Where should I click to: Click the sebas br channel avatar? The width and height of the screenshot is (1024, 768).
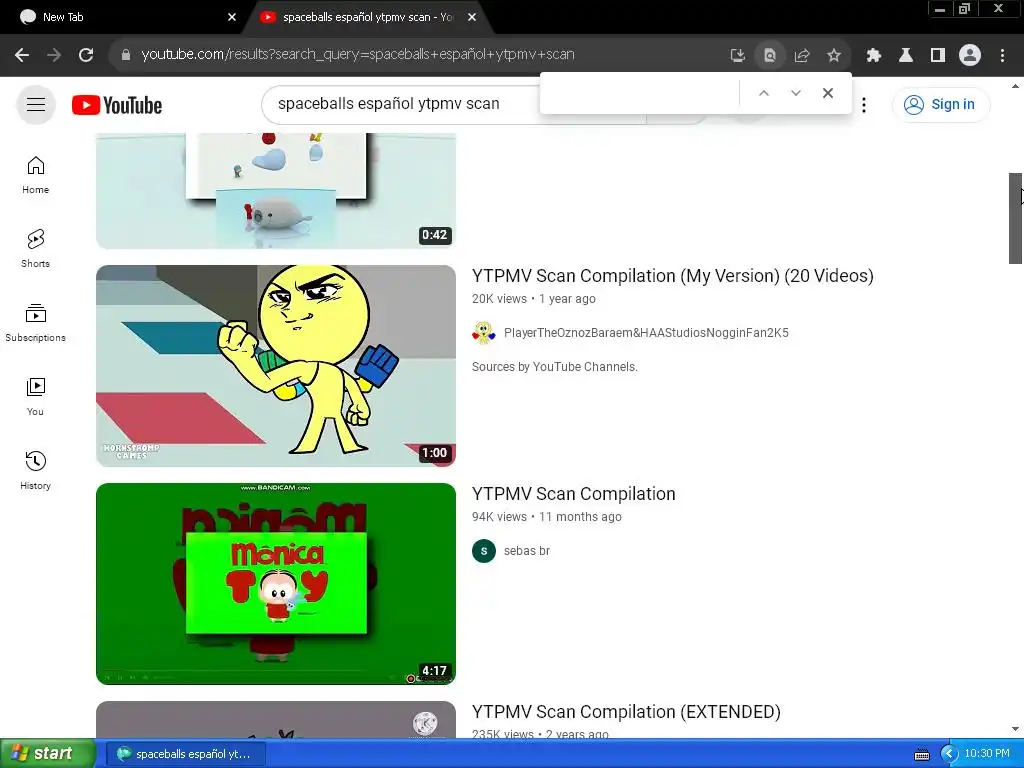point(484,551)
